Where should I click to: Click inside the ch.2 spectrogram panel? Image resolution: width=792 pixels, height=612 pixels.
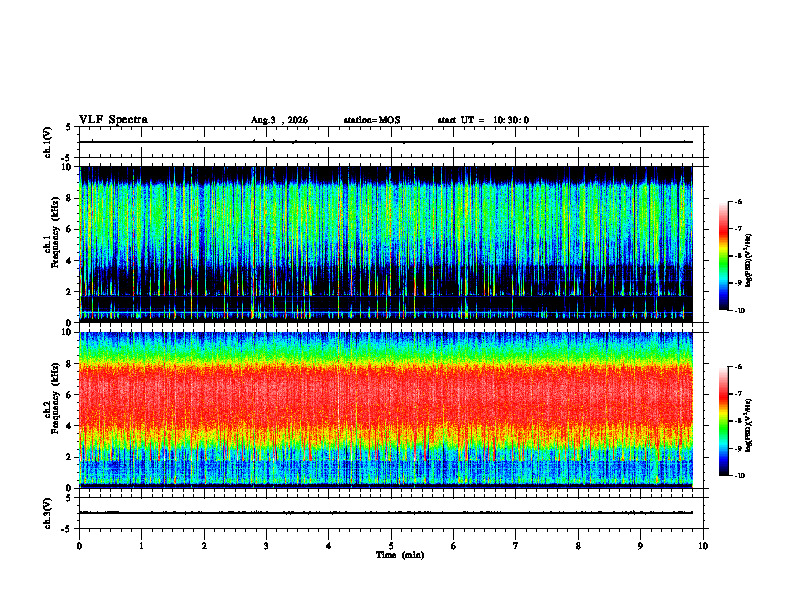point(385,410)
